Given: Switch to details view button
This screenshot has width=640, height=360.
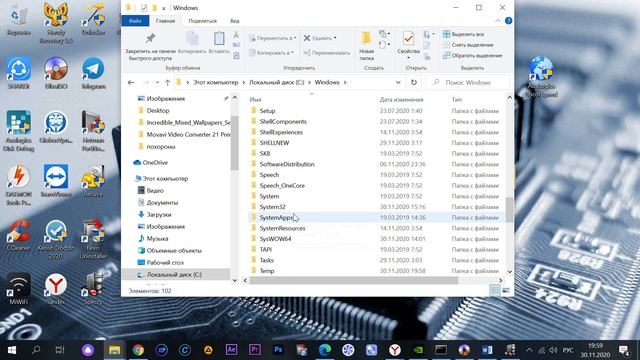Looking at the screenshot, I should [x=495, y=291].
